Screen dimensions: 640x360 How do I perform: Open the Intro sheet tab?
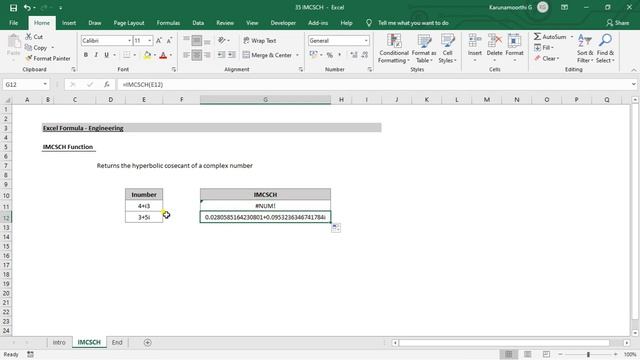59,342
